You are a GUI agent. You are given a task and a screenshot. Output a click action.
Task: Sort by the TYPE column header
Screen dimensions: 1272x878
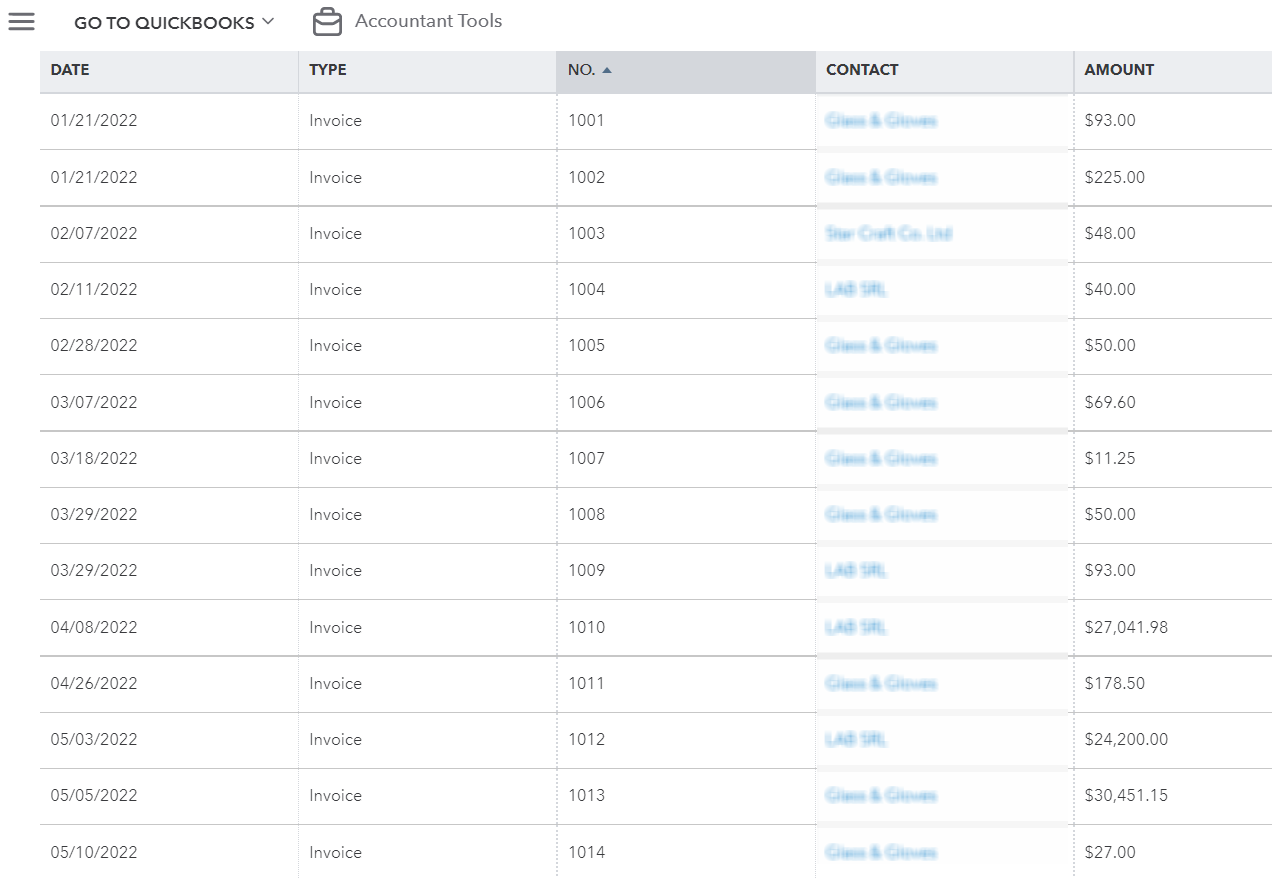click(x=427, y=70)
